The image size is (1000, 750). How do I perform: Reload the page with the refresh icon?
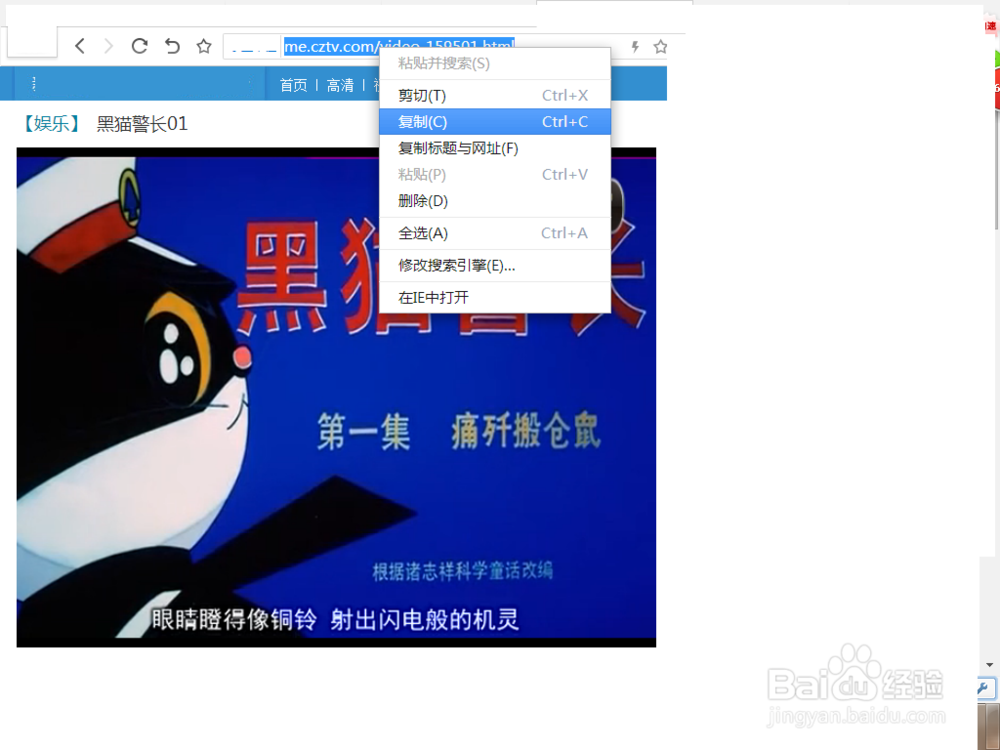tap(139, 46)
